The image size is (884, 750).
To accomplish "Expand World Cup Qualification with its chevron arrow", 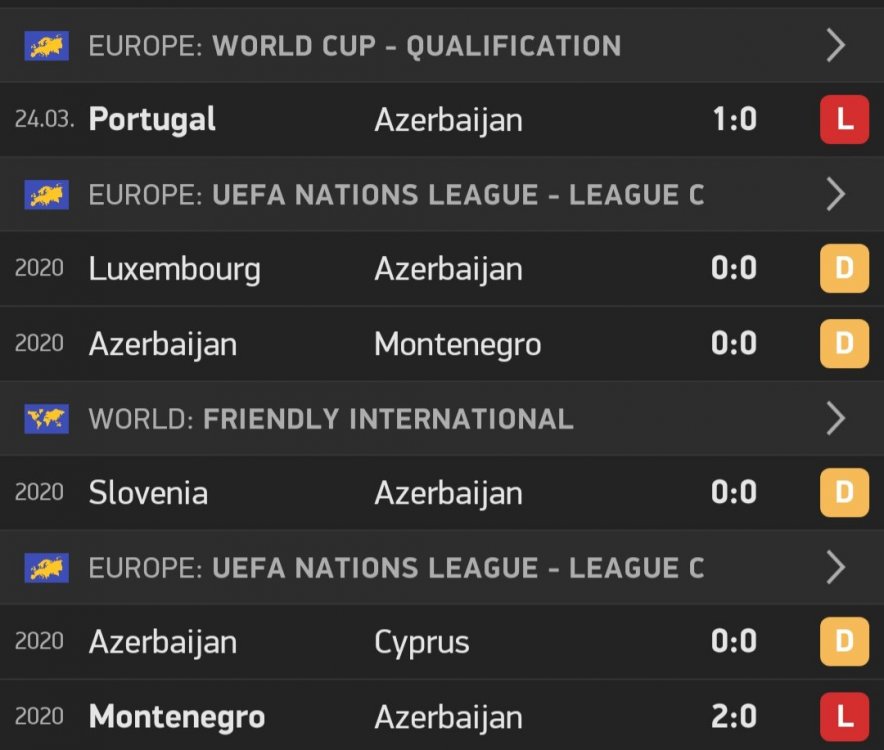I will 836,46.
